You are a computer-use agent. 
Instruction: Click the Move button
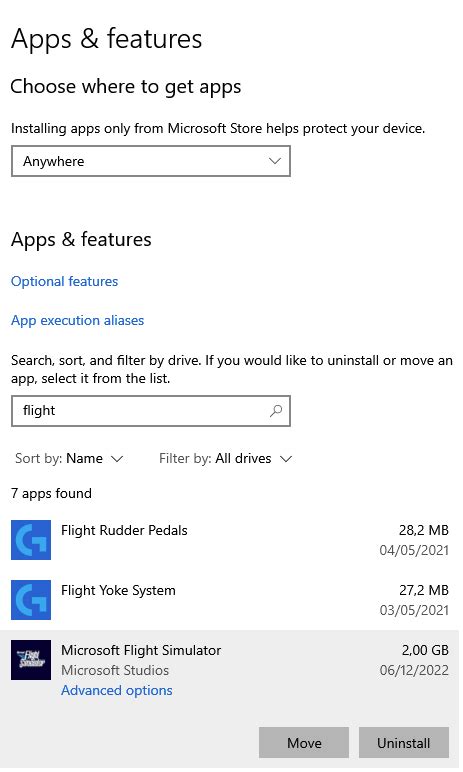click(x=304, y=742)
